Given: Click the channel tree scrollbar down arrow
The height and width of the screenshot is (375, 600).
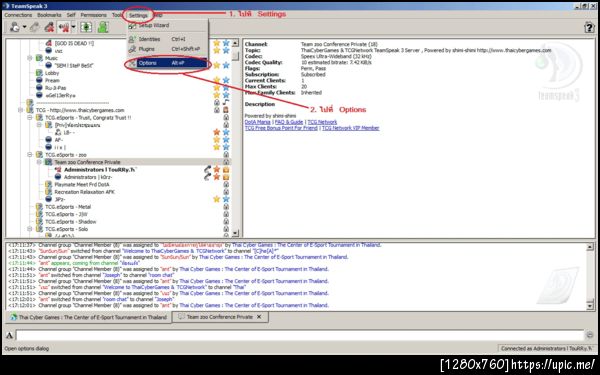Looking at the screenshot, I should 235,233.
